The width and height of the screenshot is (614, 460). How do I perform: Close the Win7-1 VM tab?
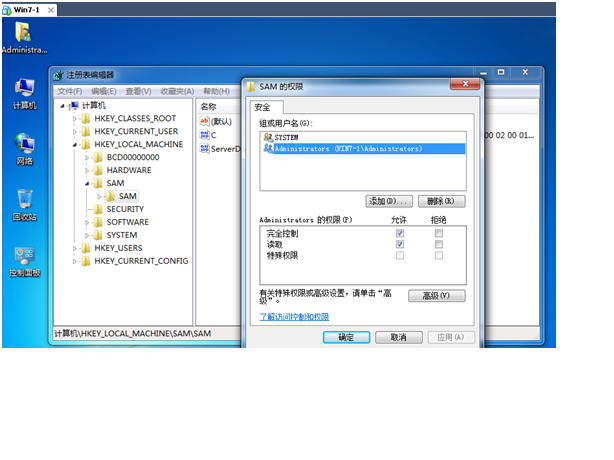51,10
